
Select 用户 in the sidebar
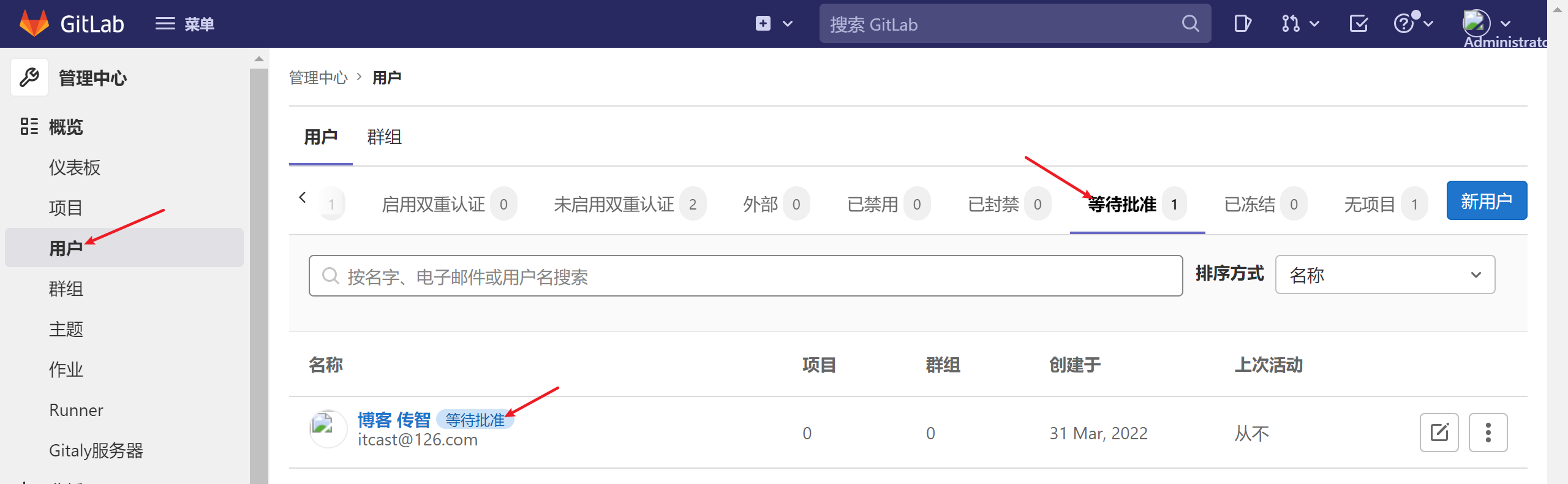pos(124,248)
